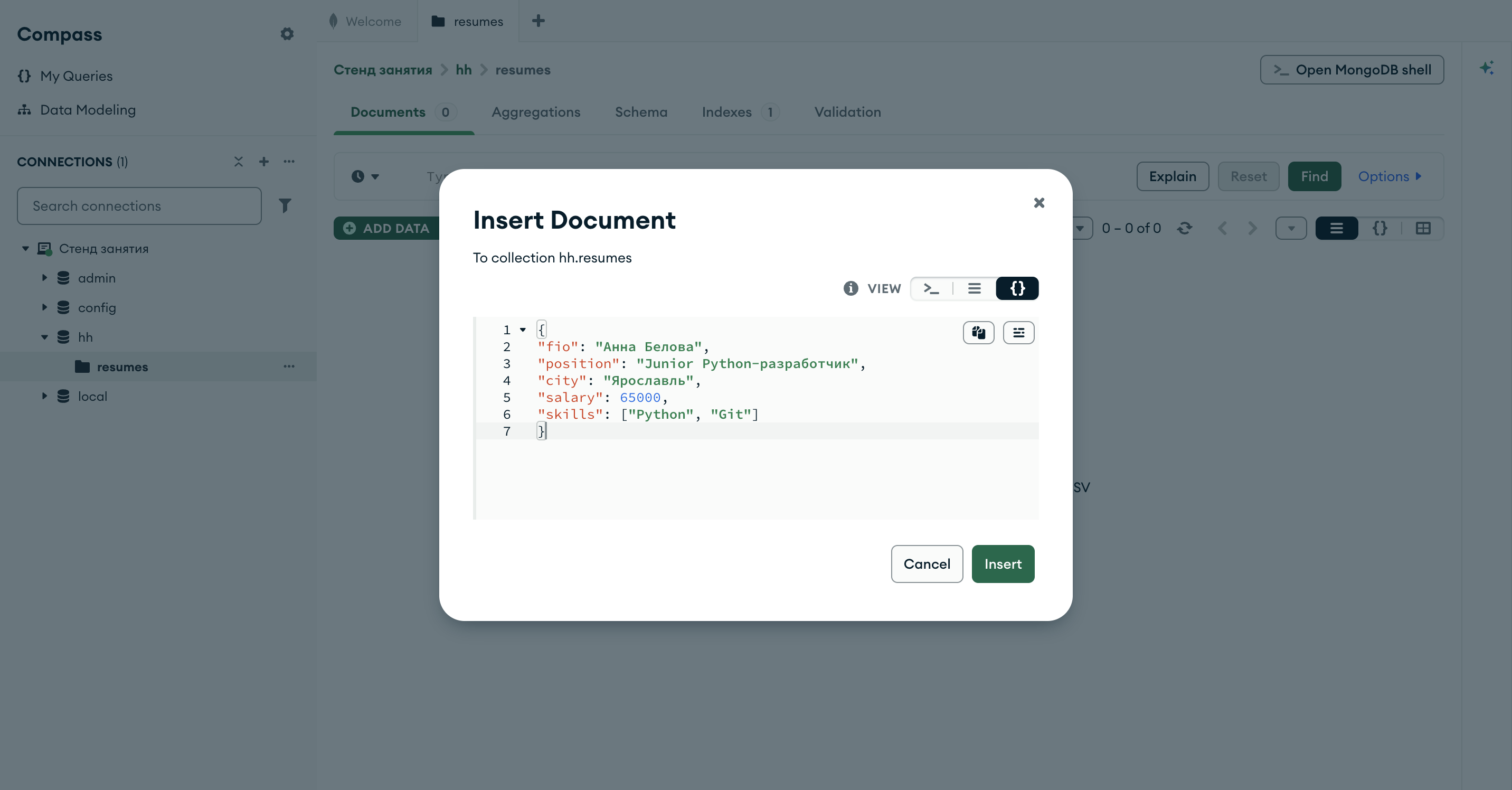The width and height of the screenshot is (1512, 790).
Task: Open the Documents tab
Action: pyautogui.click(x=404, y=112)
